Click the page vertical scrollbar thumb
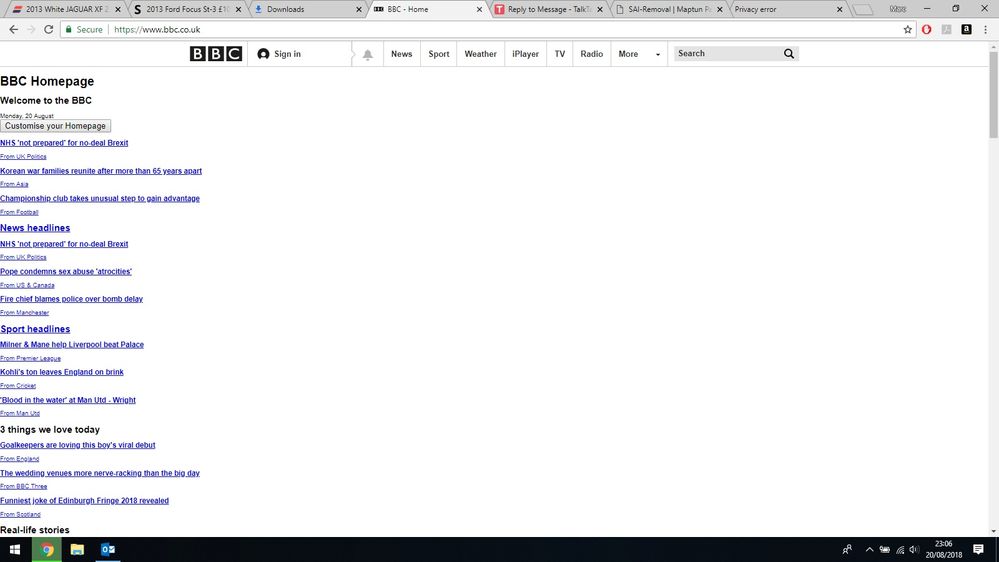This screenshot has height=562, width=999. [x=993, y=94]
